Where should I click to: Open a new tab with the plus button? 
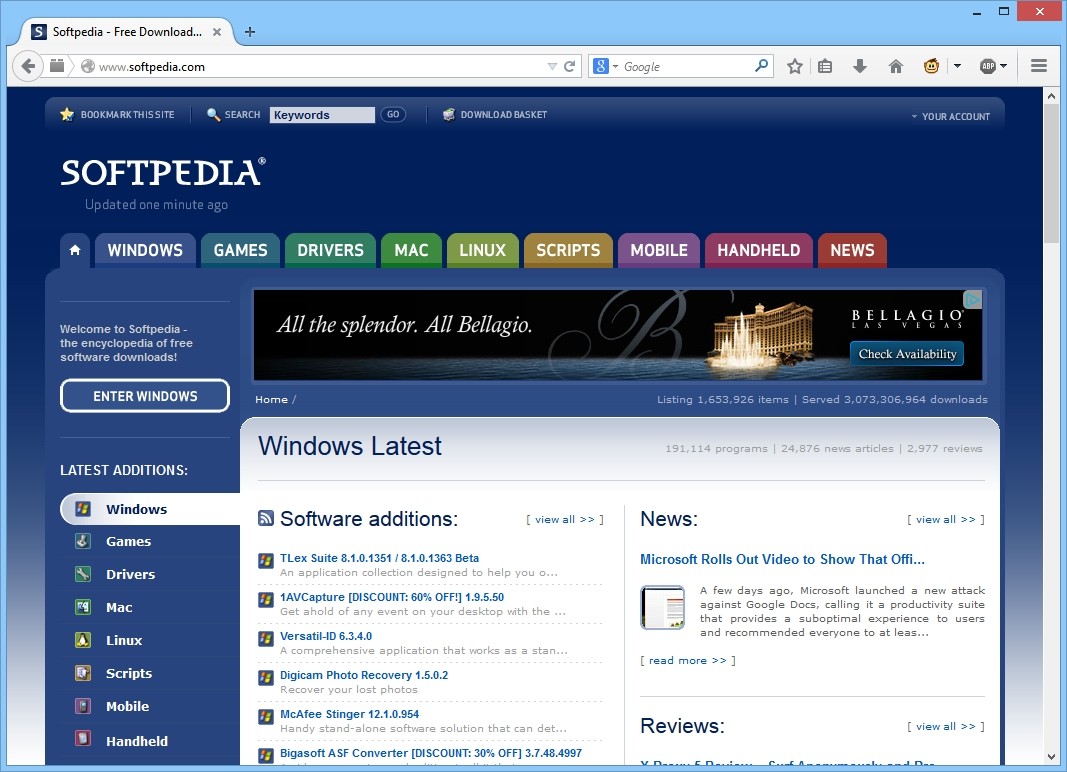(x=250, y=32)
